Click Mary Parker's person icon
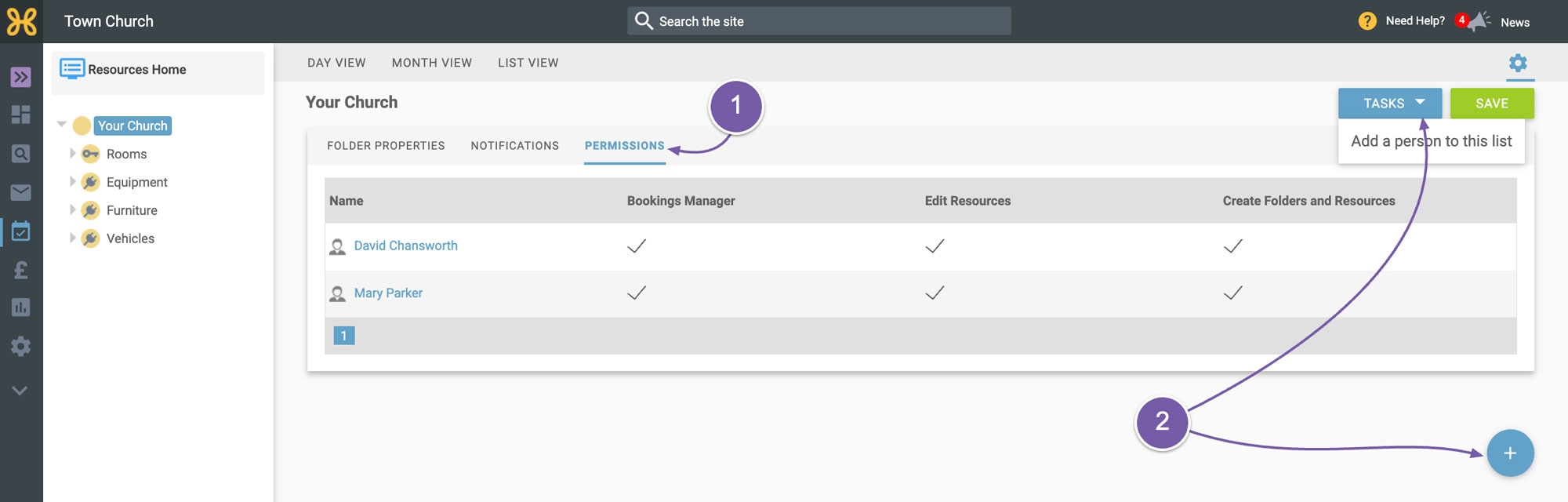 pos(338,294)
